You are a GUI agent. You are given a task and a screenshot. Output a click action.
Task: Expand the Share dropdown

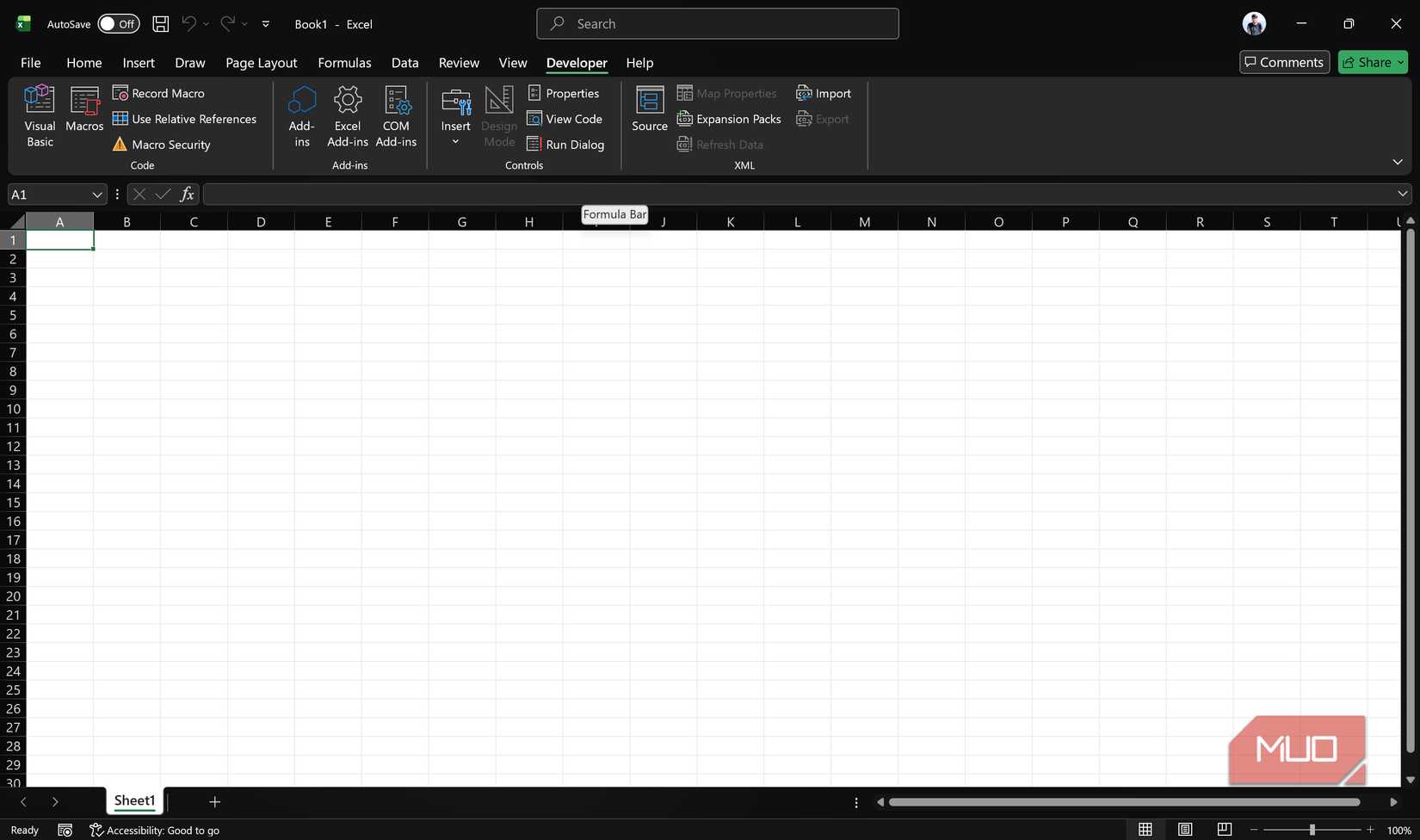1400,62
